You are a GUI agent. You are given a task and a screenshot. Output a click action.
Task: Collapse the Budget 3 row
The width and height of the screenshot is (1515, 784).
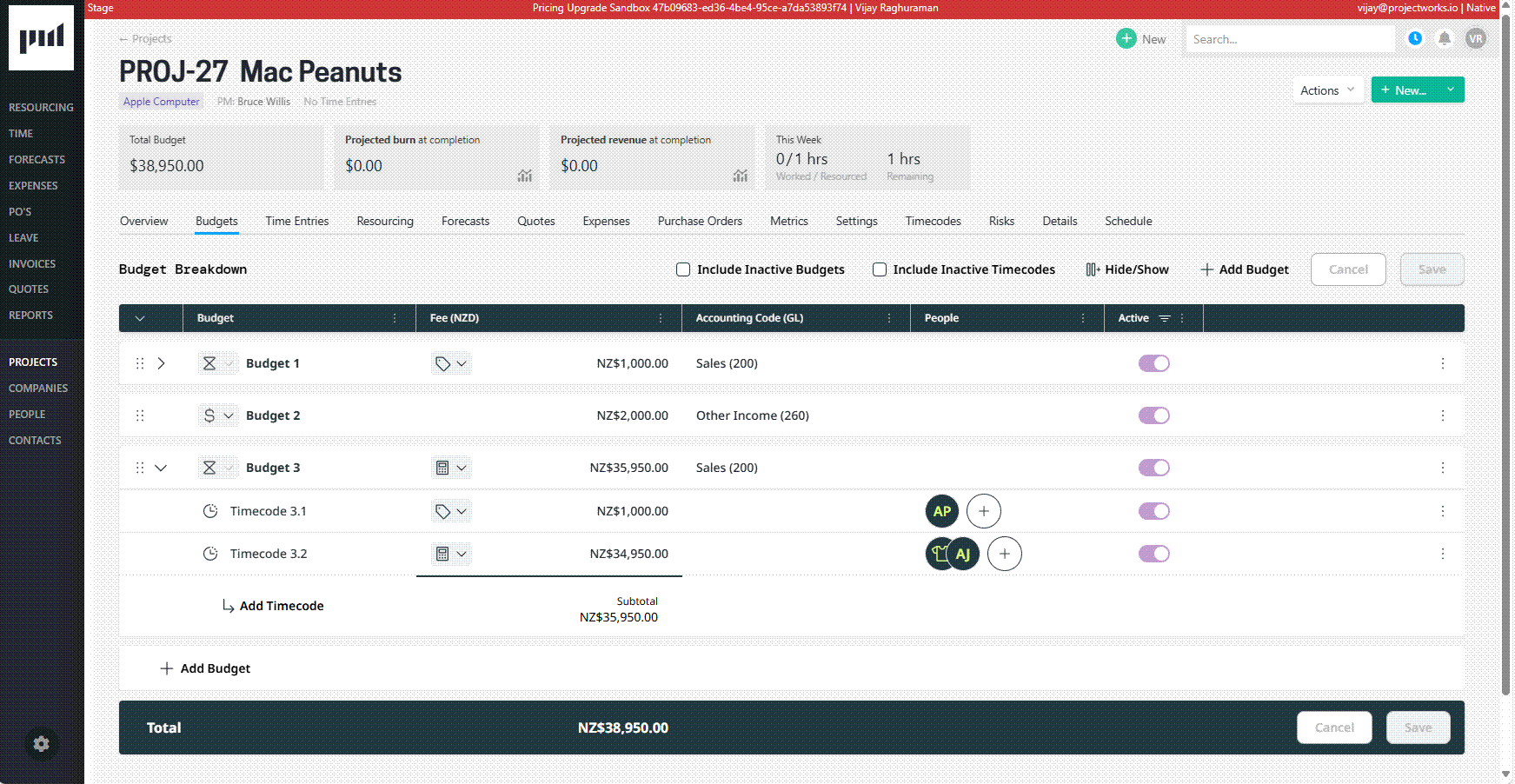pyautogui.click(x=161, y=468)
